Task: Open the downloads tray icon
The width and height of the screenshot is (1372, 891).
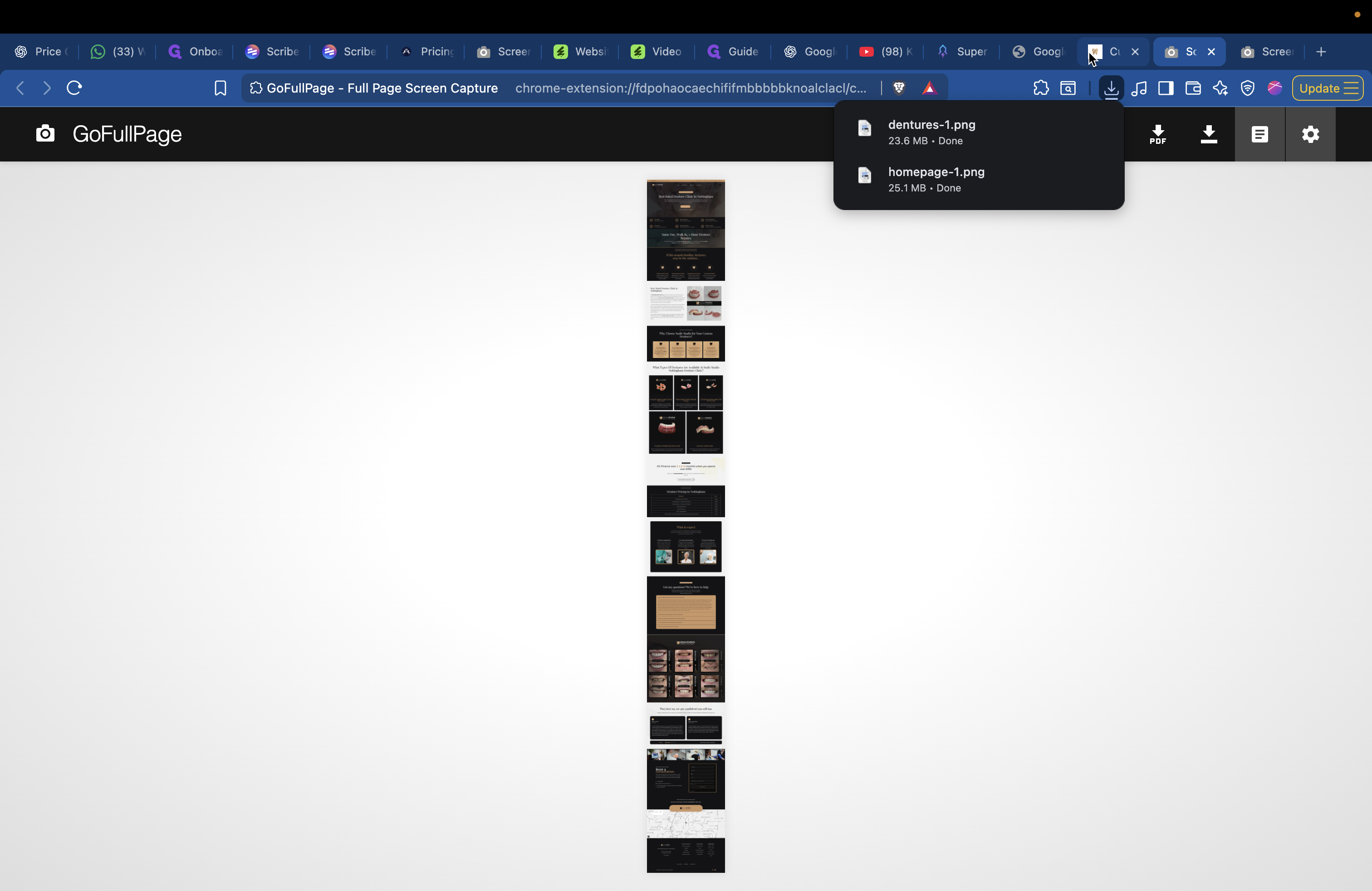Action: [1111, 88]
